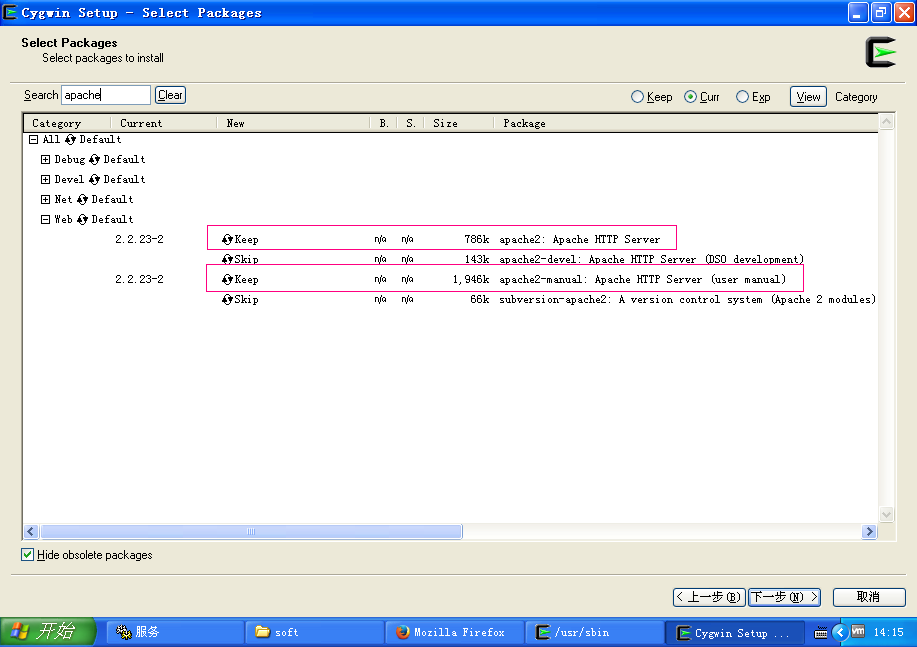
Task: Collapse the All category tree node
Action: [x=34, y=139]
